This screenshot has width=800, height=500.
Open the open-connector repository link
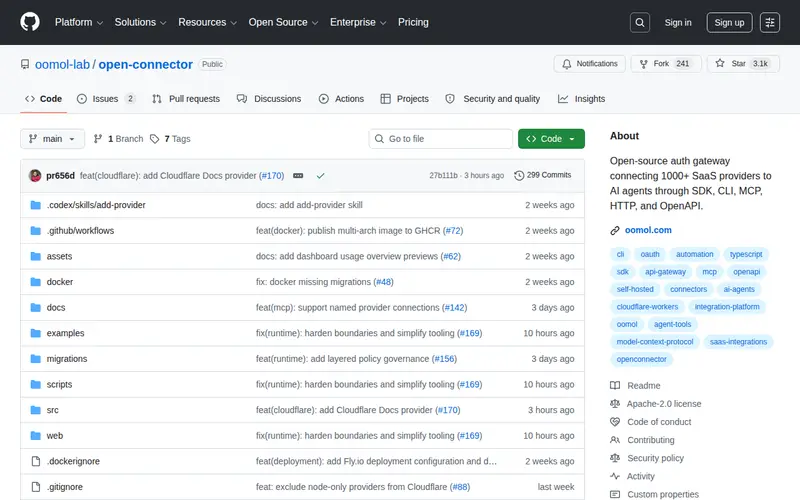coord(145,65)
